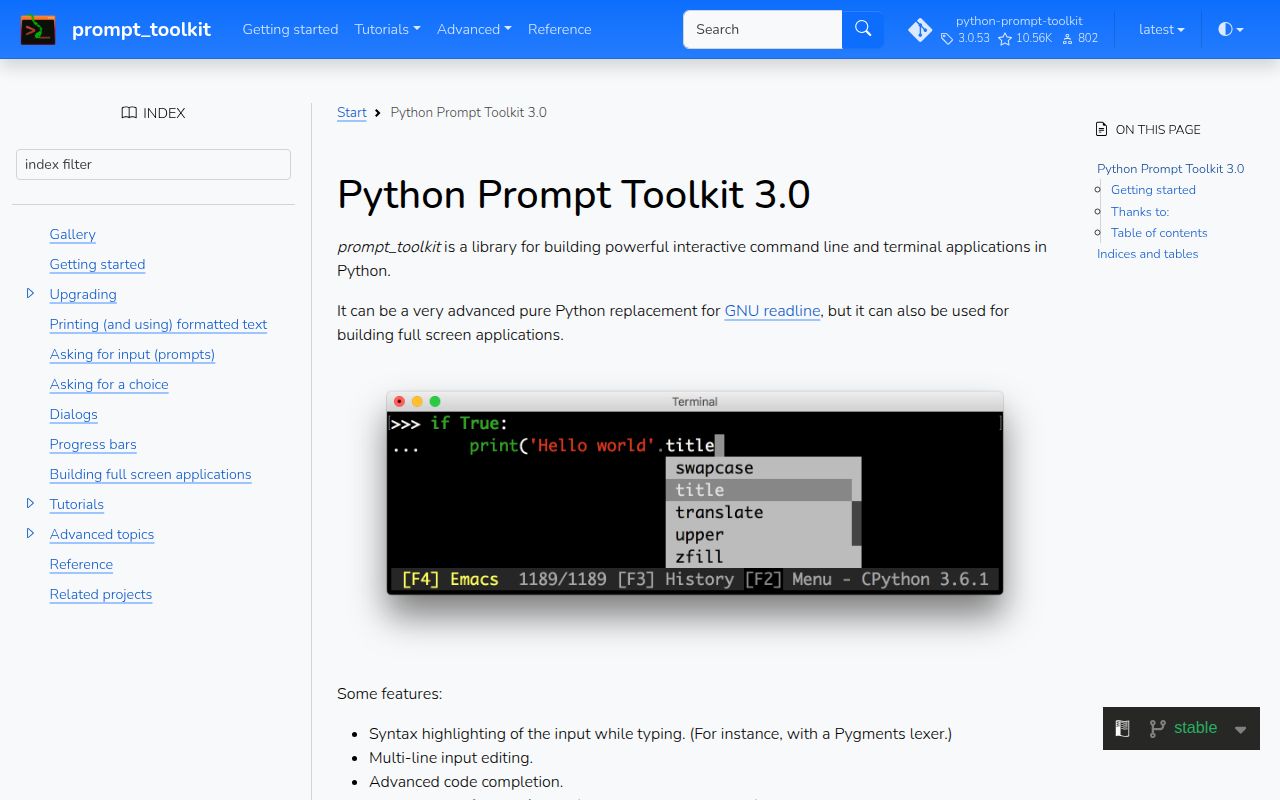Open Getting started in the sidebar index
Screen dimensions: 1280x800
(x=97, y=264)
